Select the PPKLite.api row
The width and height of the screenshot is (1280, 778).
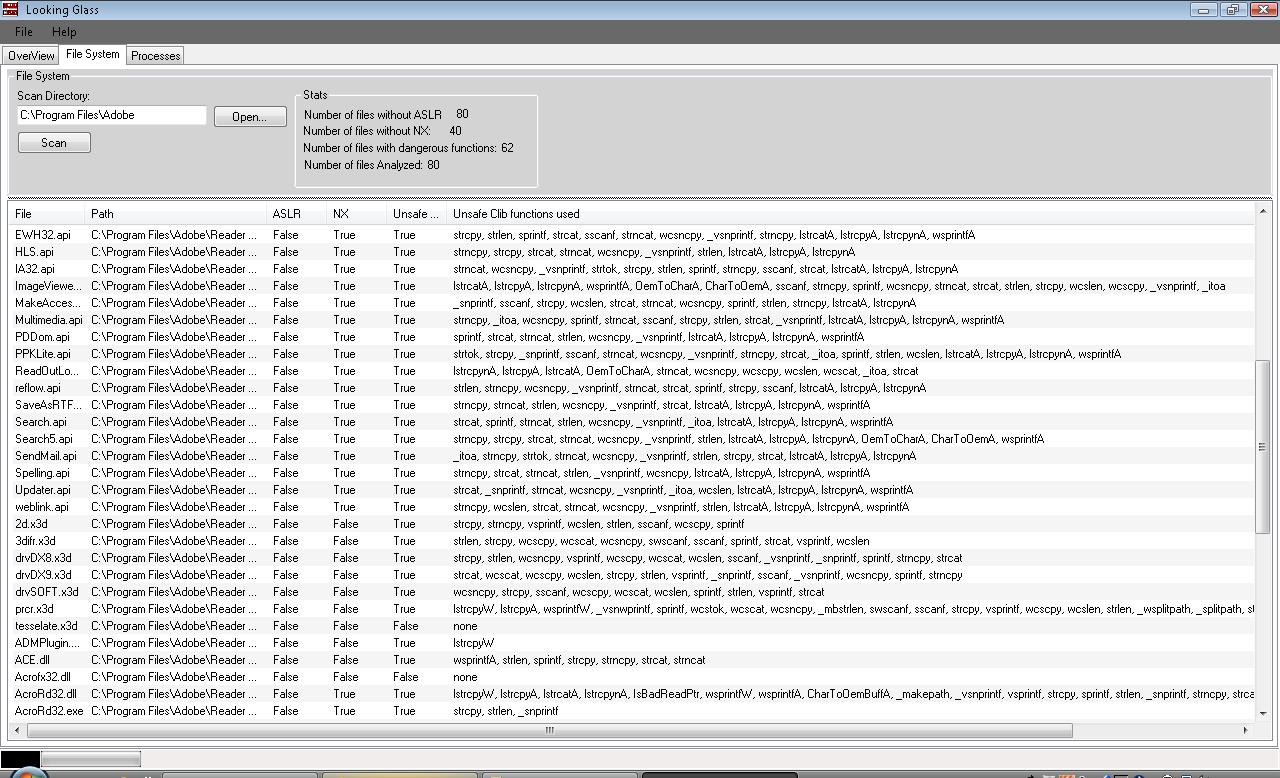click(x=632, y=354)
